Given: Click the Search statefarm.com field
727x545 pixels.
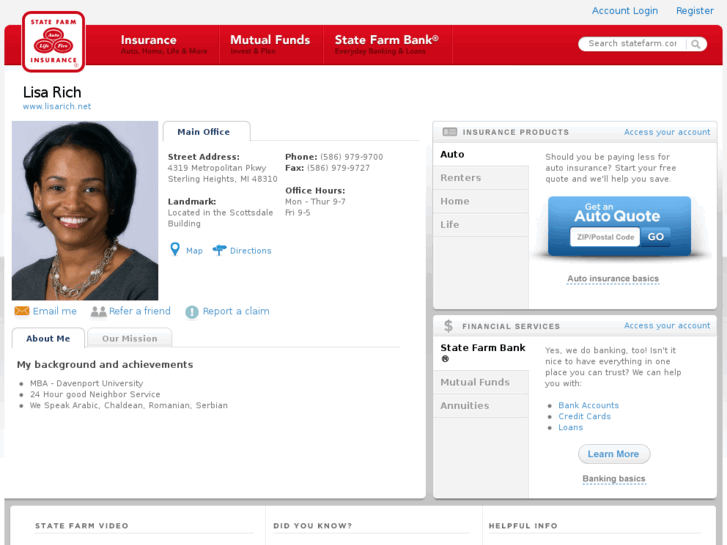Looking at the screenshot, I should pos(632,44).
